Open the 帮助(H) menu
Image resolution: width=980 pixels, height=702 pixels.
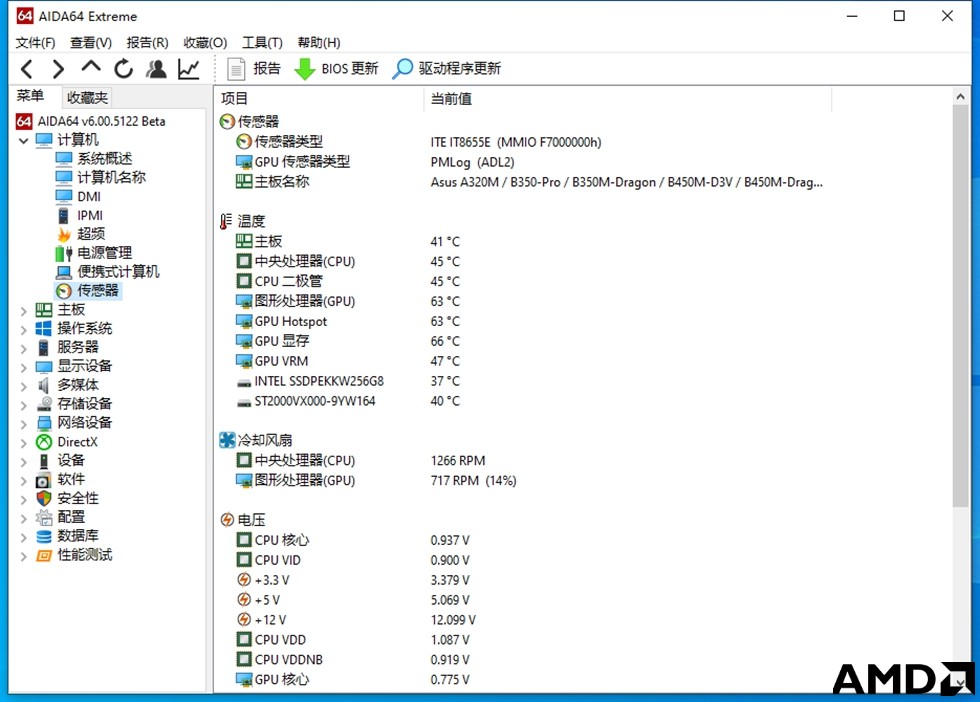319,43
